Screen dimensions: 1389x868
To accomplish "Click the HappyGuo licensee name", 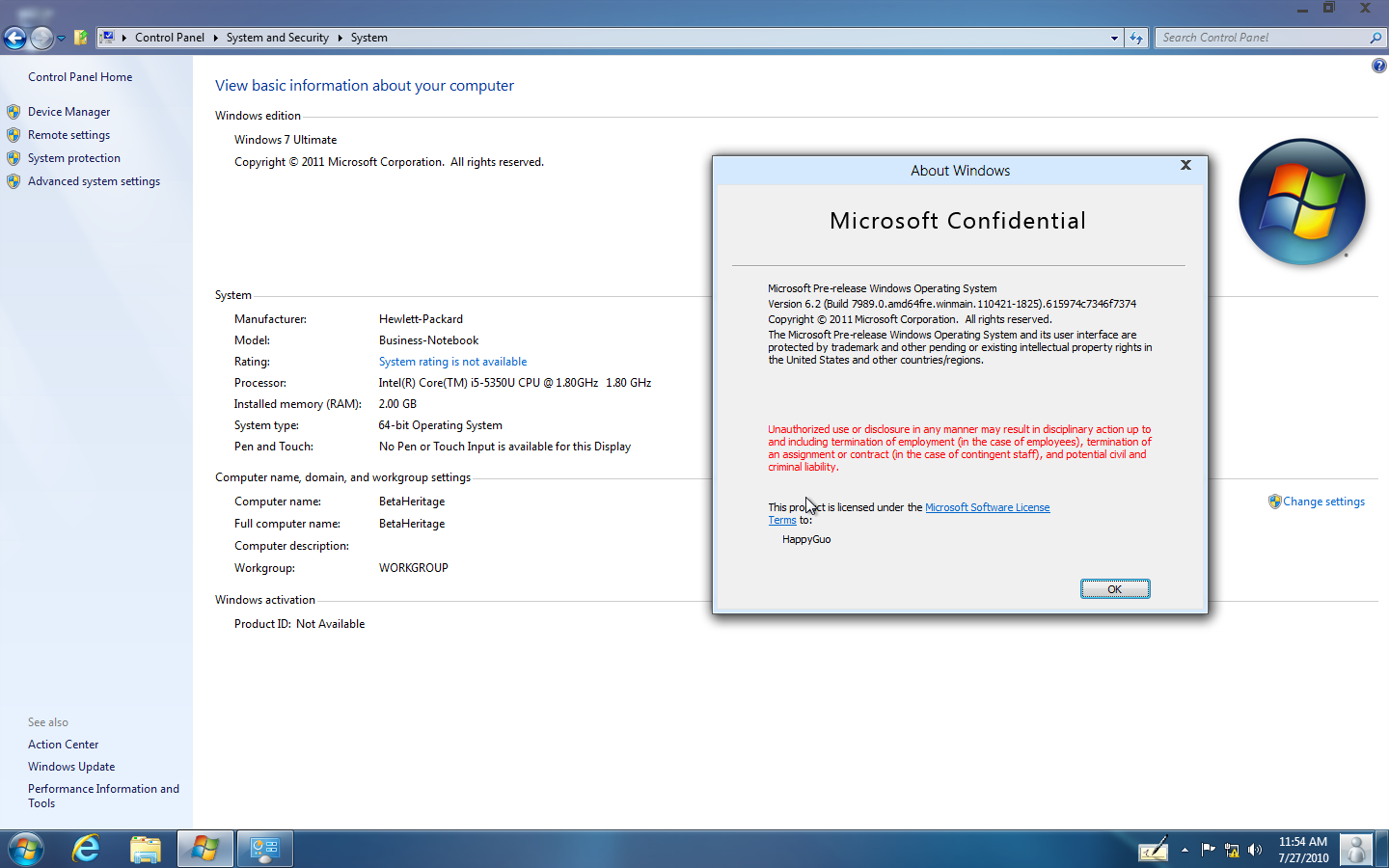I will (806, 540).
